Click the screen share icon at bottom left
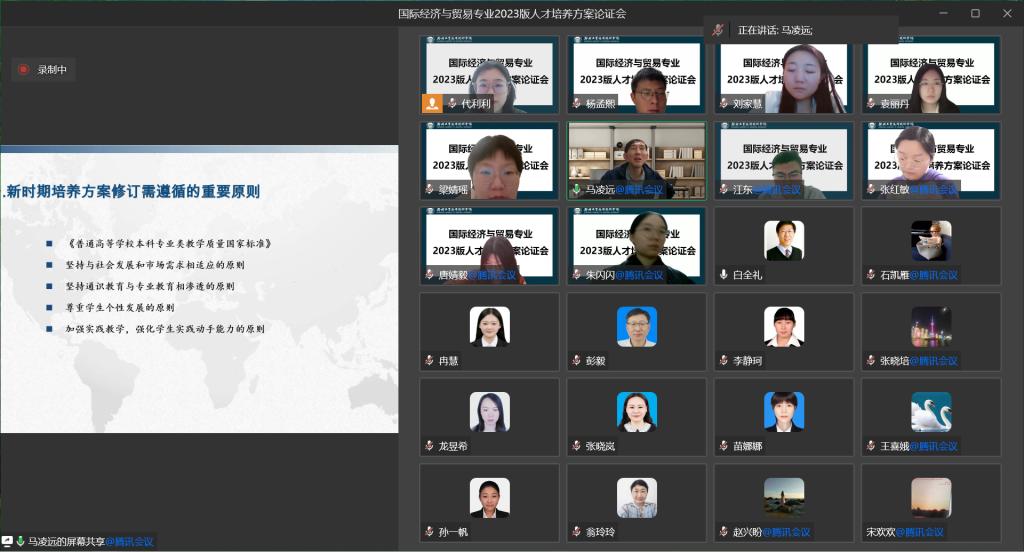The width and height of the screenshot is (1024, 552). pos(8,542)
